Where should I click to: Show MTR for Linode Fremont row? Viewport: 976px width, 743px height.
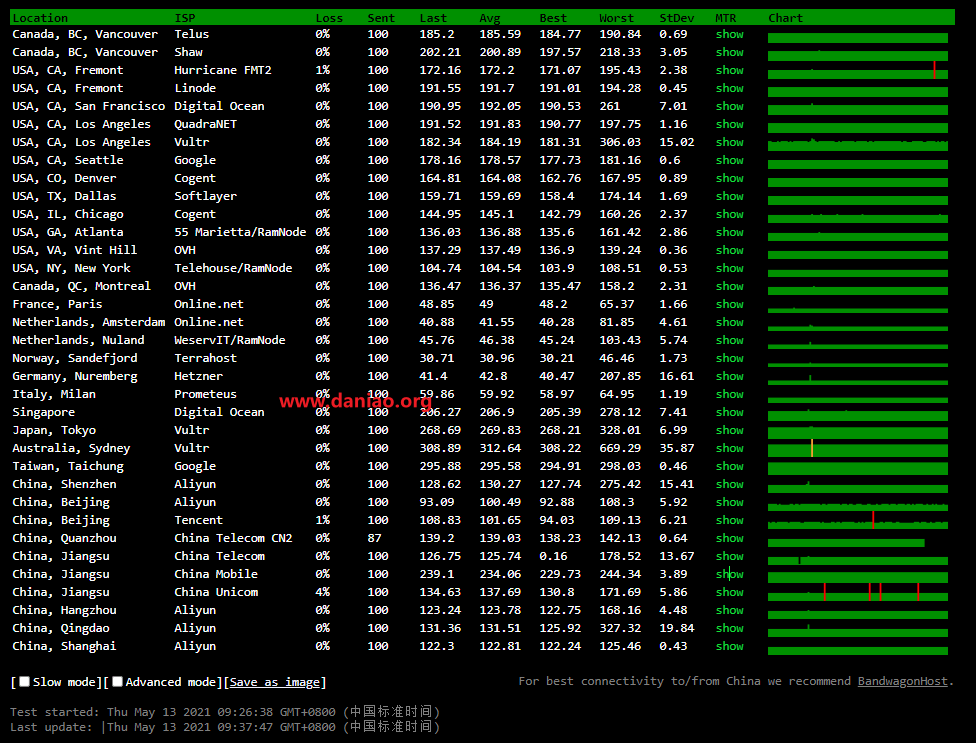pyautogui.click(x=730, y=88)
